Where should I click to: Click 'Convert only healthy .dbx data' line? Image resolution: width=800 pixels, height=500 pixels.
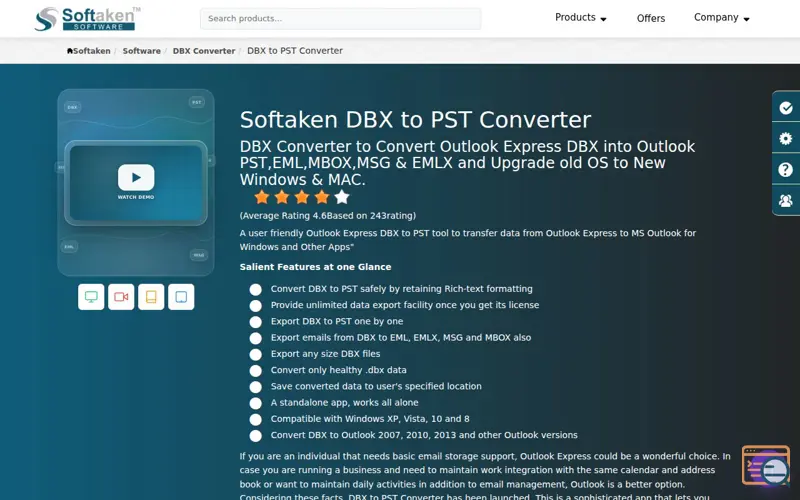coord(338,370)
